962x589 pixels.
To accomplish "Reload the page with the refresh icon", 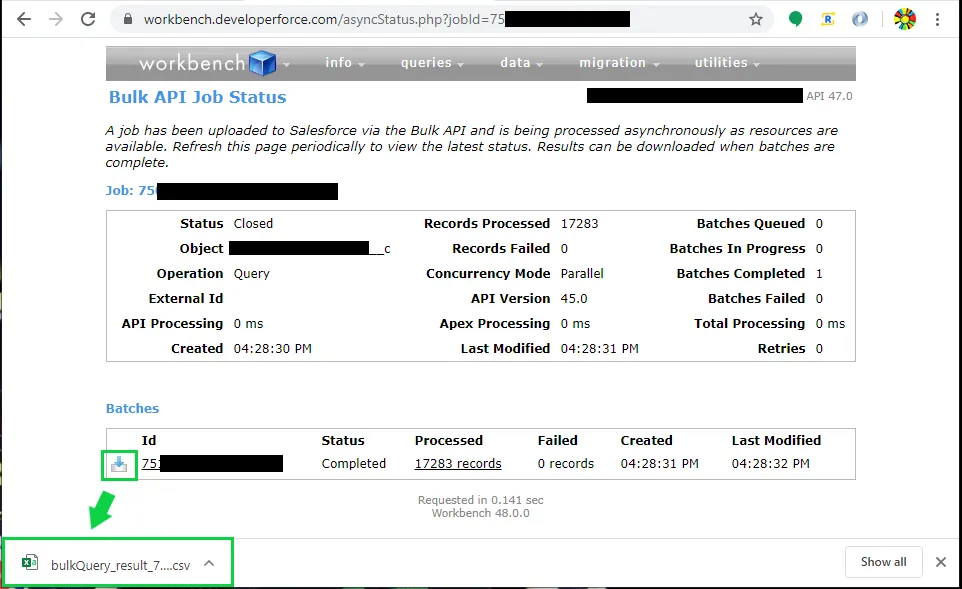I will [88, 20].
